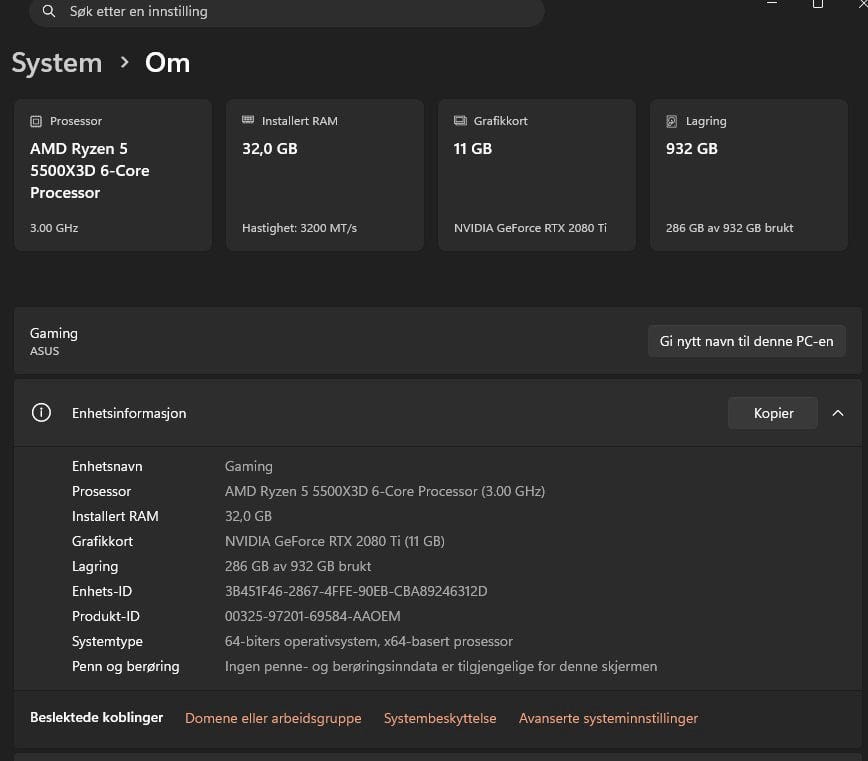Click the Systemtype value '64-biters operativsystem'

click(369, 641)
